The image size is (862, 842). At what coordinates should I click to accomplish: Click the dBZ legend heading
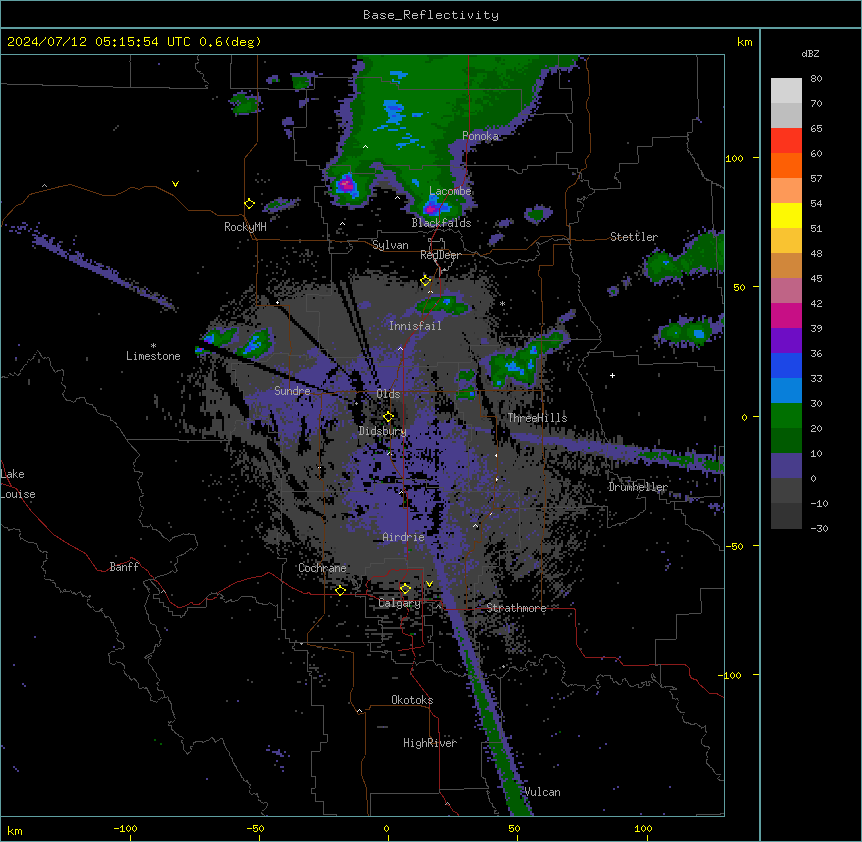tap(810, 54)
